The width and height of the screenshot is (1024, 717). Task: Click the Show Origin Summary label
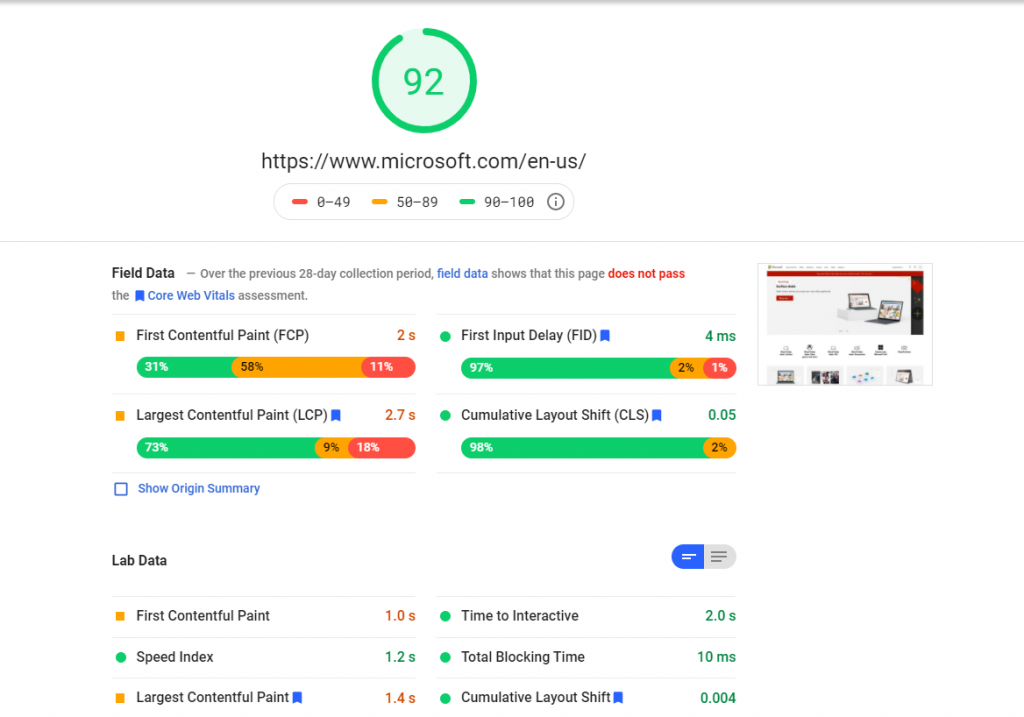coord(199,488)
